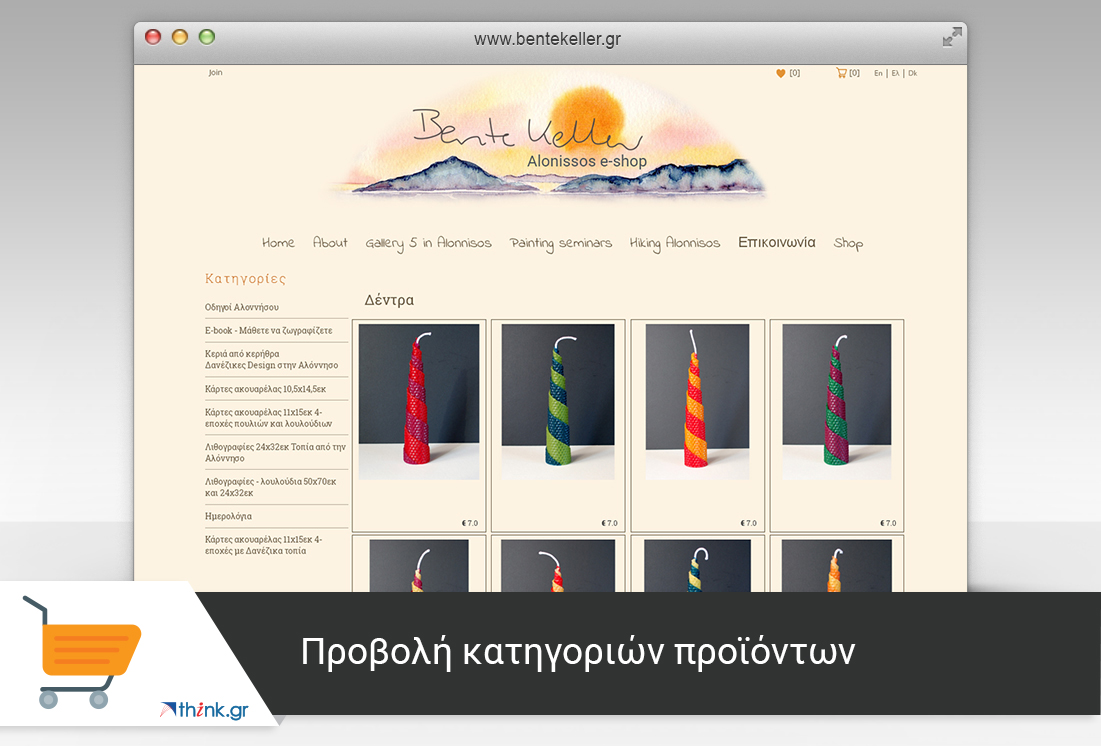The height and width of the screenshot is (746, 1101).
Task: Click the cart count [0]
Action: [x=855, y=73]
